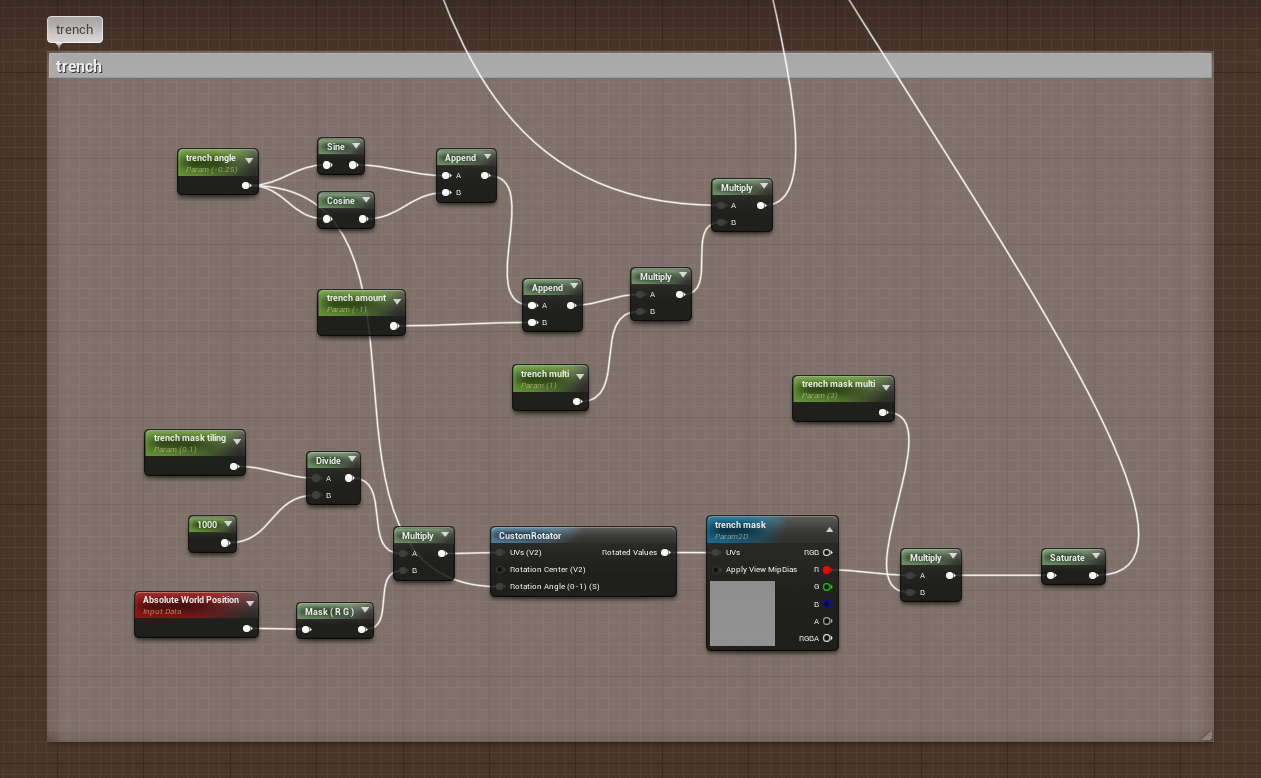
Task: Collapse the Cosine node arrow
Action: tap(365, 201)
